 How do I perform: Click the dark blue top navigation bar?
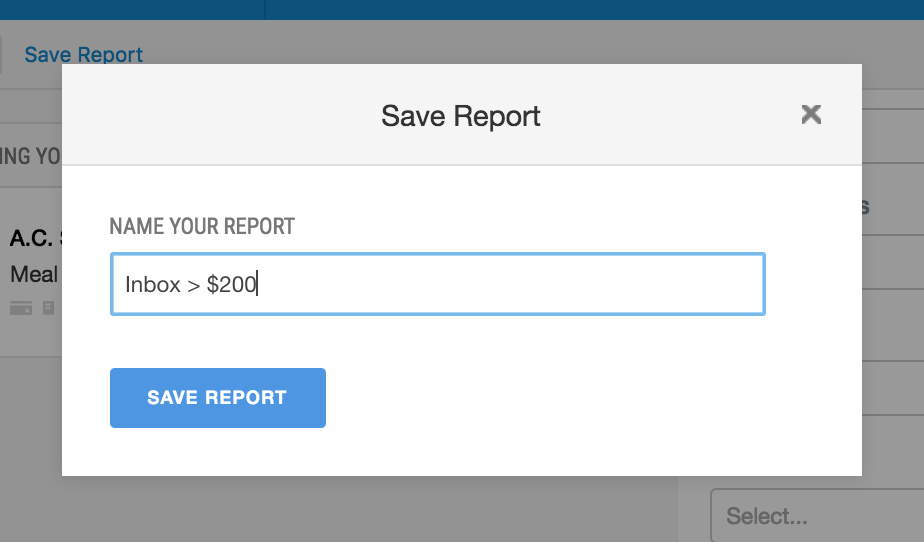click(595, 9)
